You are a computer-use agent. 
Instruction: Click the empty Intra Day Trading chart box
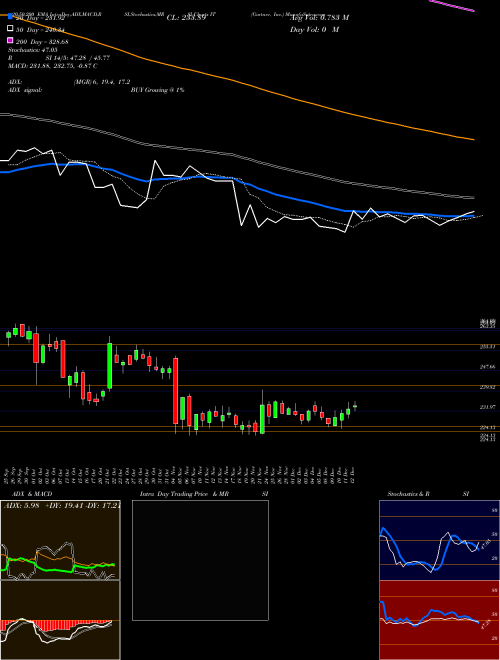(200, 560)
